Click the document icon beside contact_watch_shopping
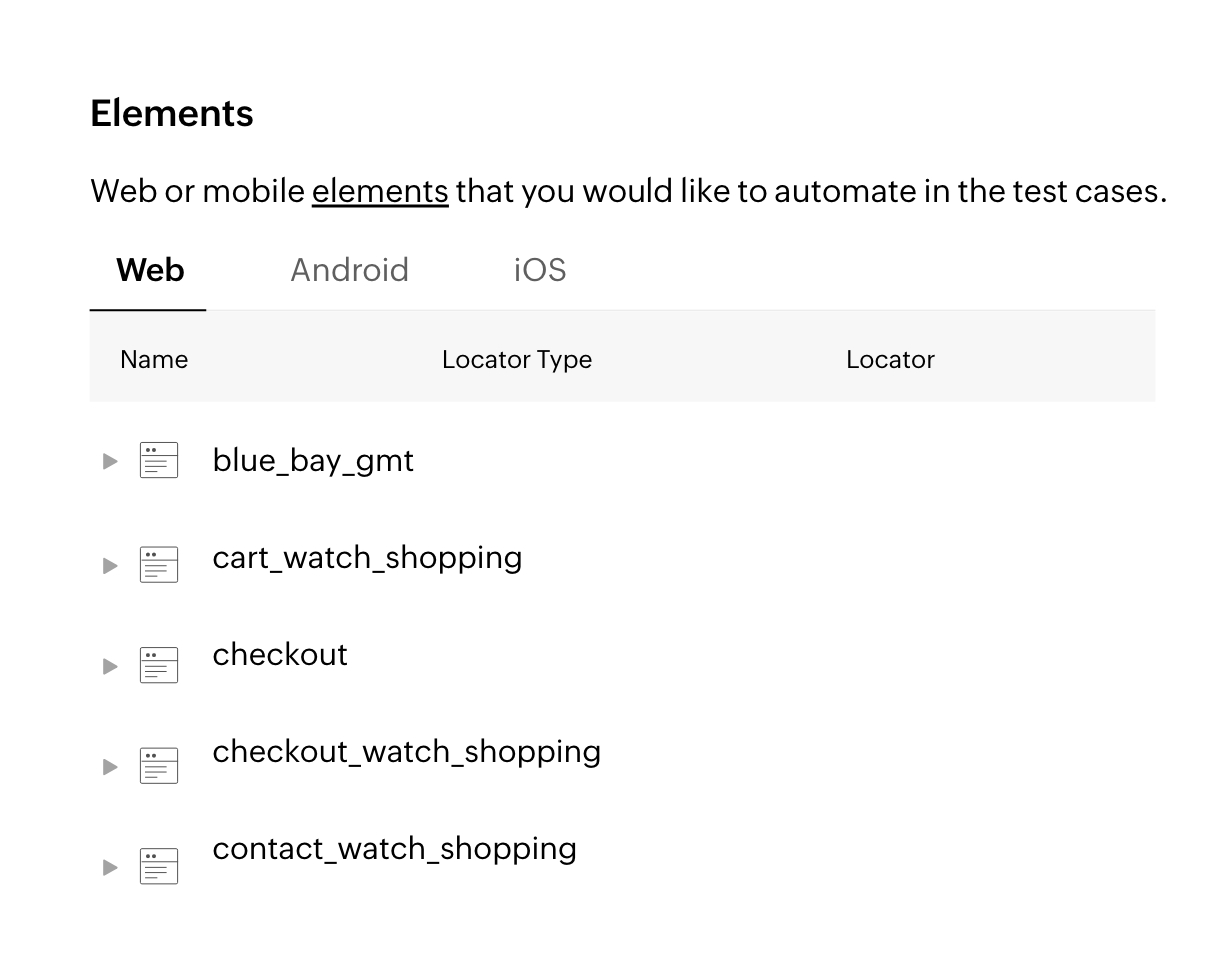The image size is (1228, 971). pyautogui.click(x=158, y=865)
